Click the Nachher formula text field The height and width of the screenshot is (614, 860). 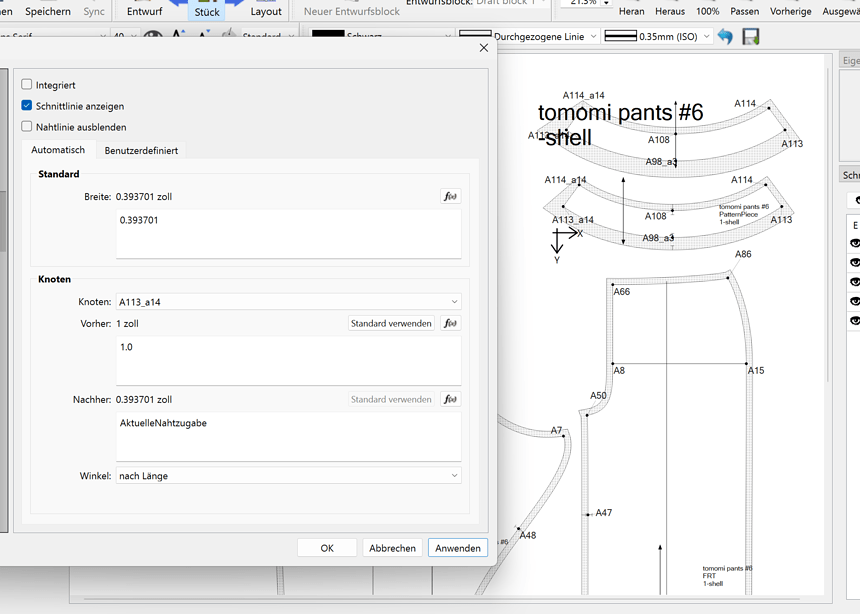pyautogui.click(x=288, y=437)
